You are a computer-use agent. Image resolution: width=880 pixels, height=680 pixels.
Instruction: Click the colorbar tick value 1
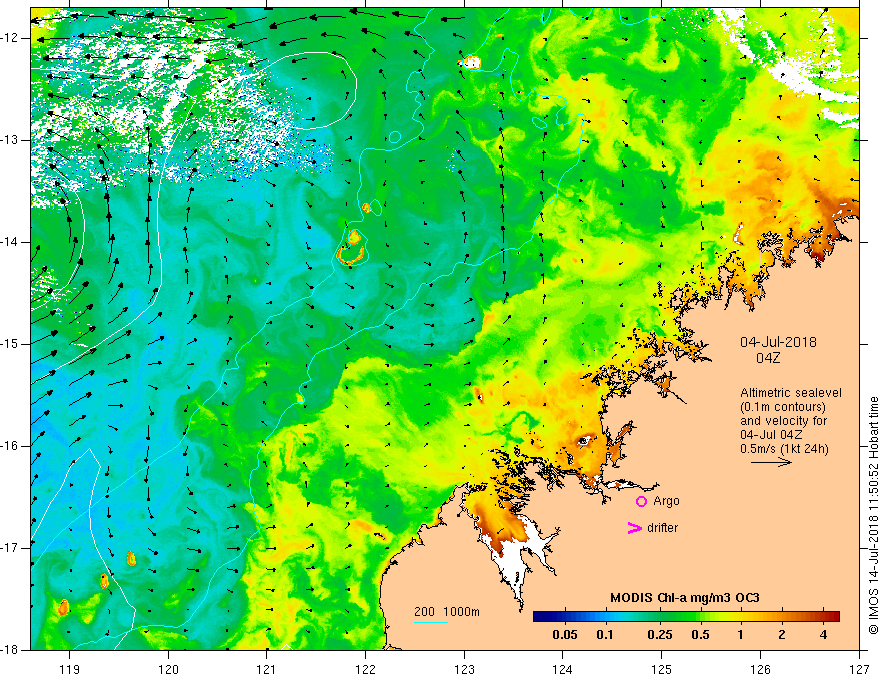(x=740, y=635)
